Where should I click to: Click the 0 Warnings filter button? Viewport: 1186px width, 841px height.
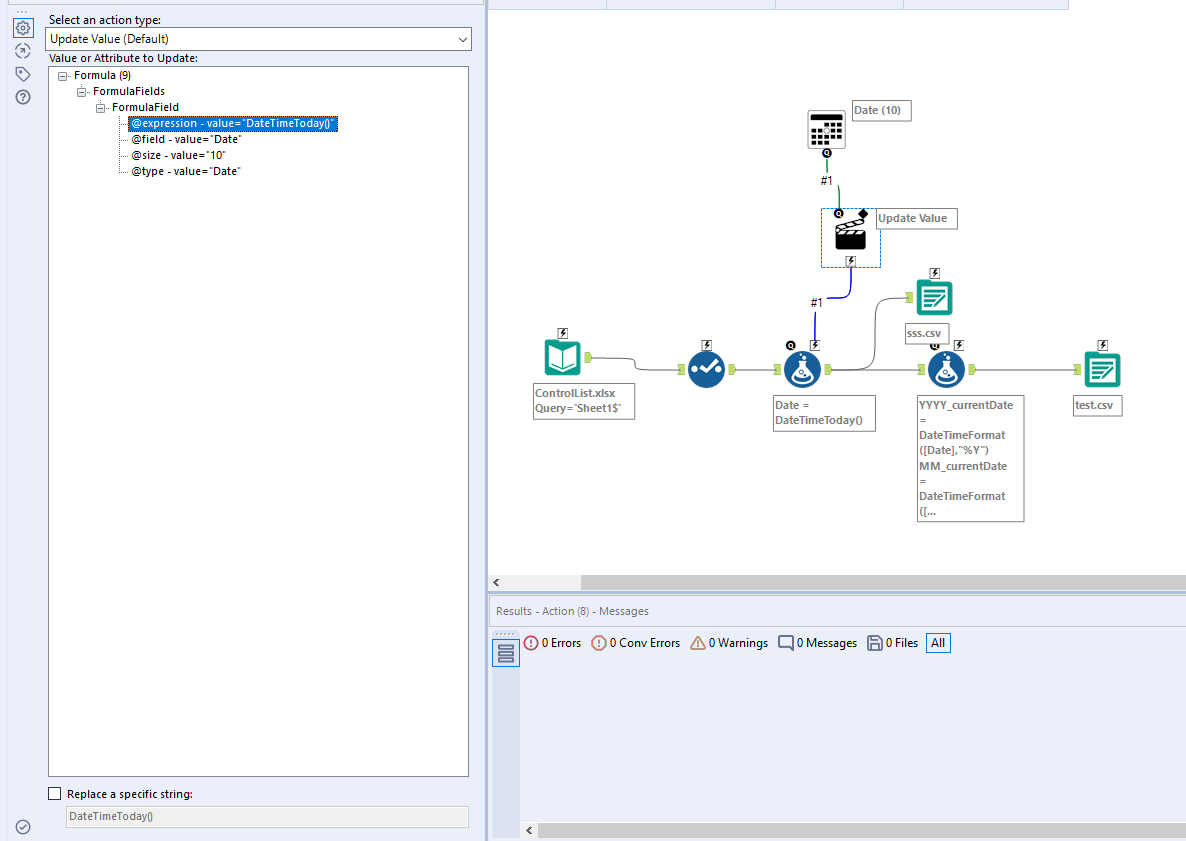[729, 642]
